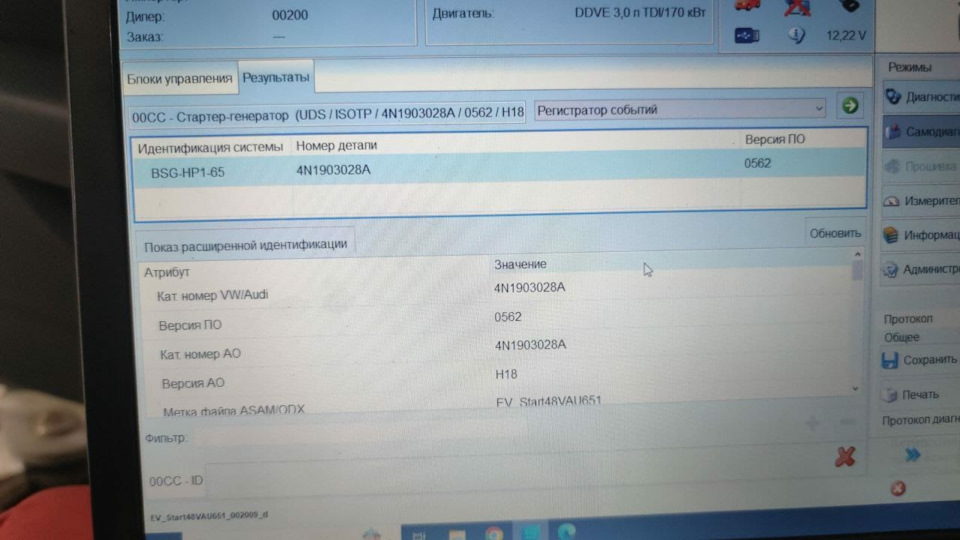The image size is (960, 540).
Task: Click the Печать printer icon
Action: tap(890, 395)
